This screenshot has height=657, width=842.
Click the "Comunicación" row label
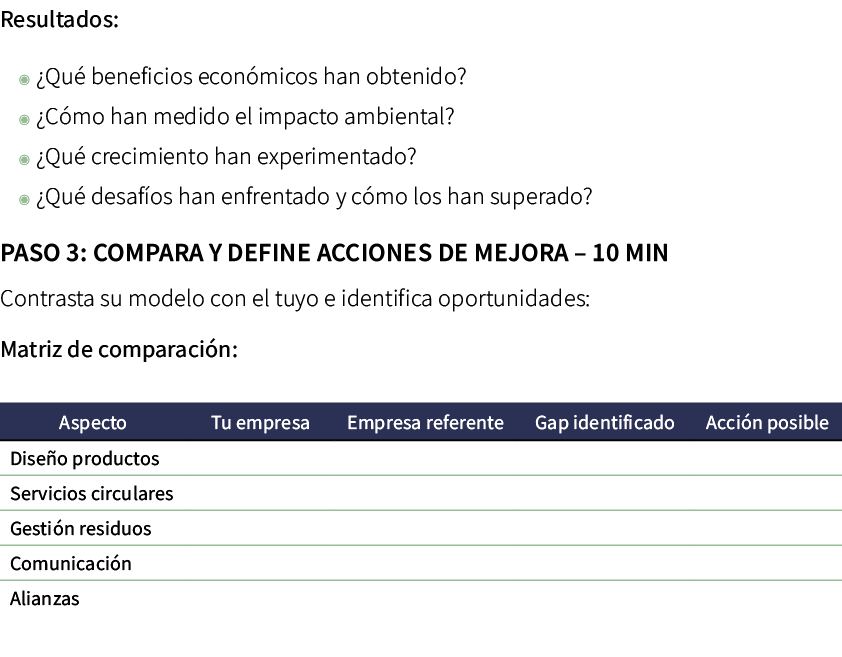(x=71, y=563)
